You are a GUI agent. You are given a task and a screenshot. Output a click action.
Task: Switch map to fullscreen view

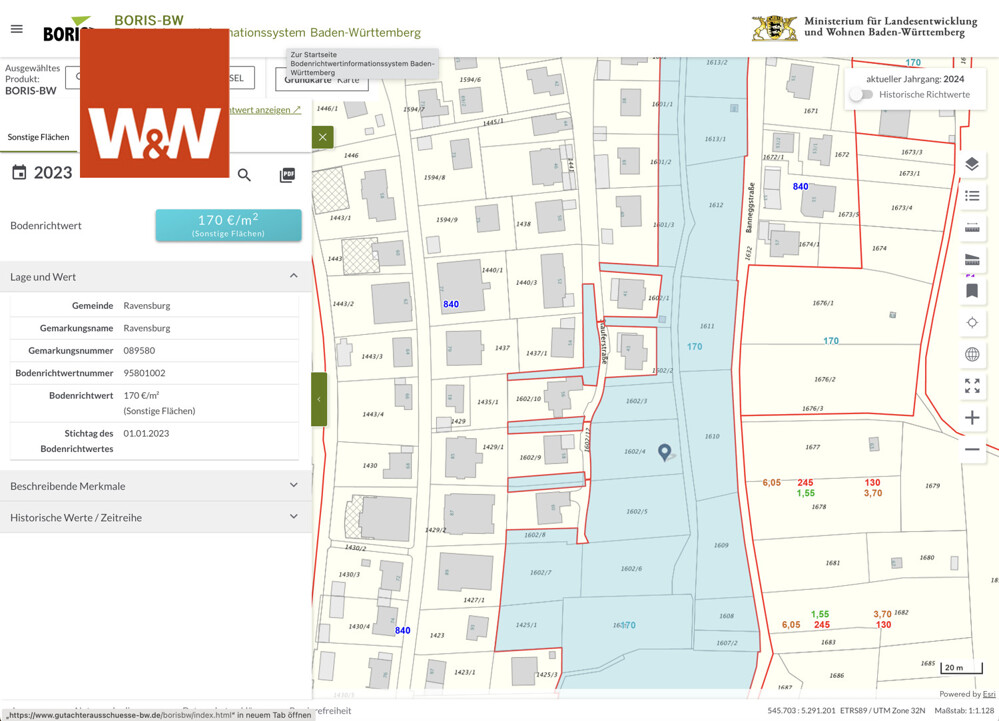(x=971, y=386)
